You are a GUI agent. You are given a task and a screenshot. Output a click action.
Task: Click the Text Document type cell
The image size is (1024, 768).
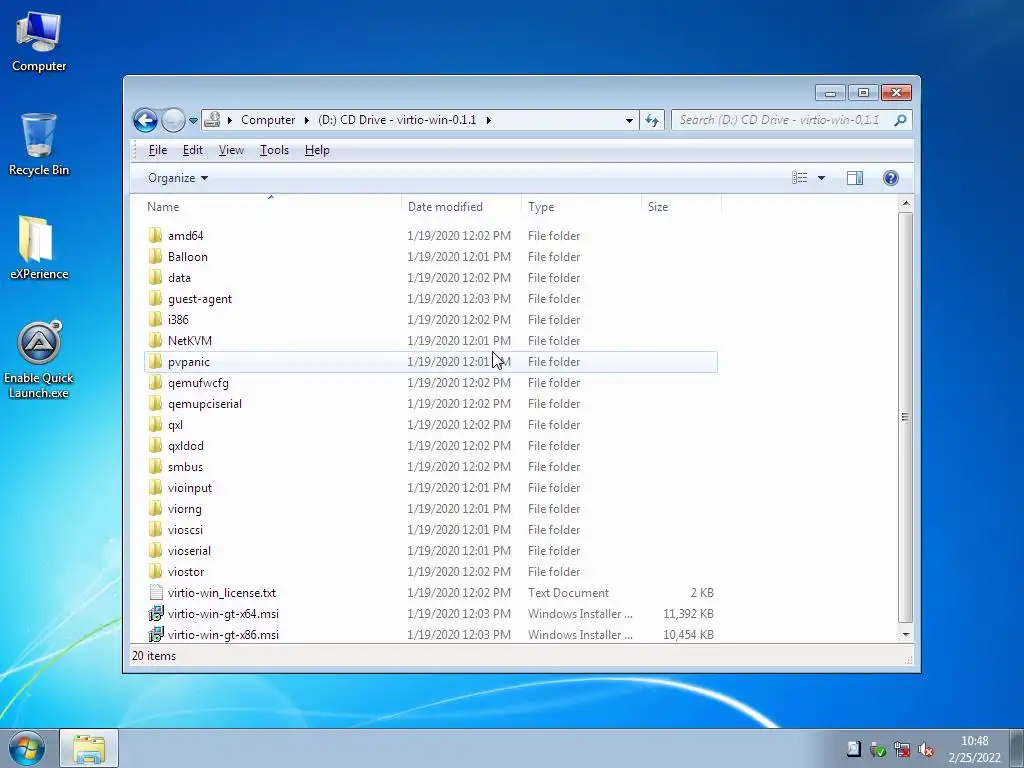[x=568, y=593]
